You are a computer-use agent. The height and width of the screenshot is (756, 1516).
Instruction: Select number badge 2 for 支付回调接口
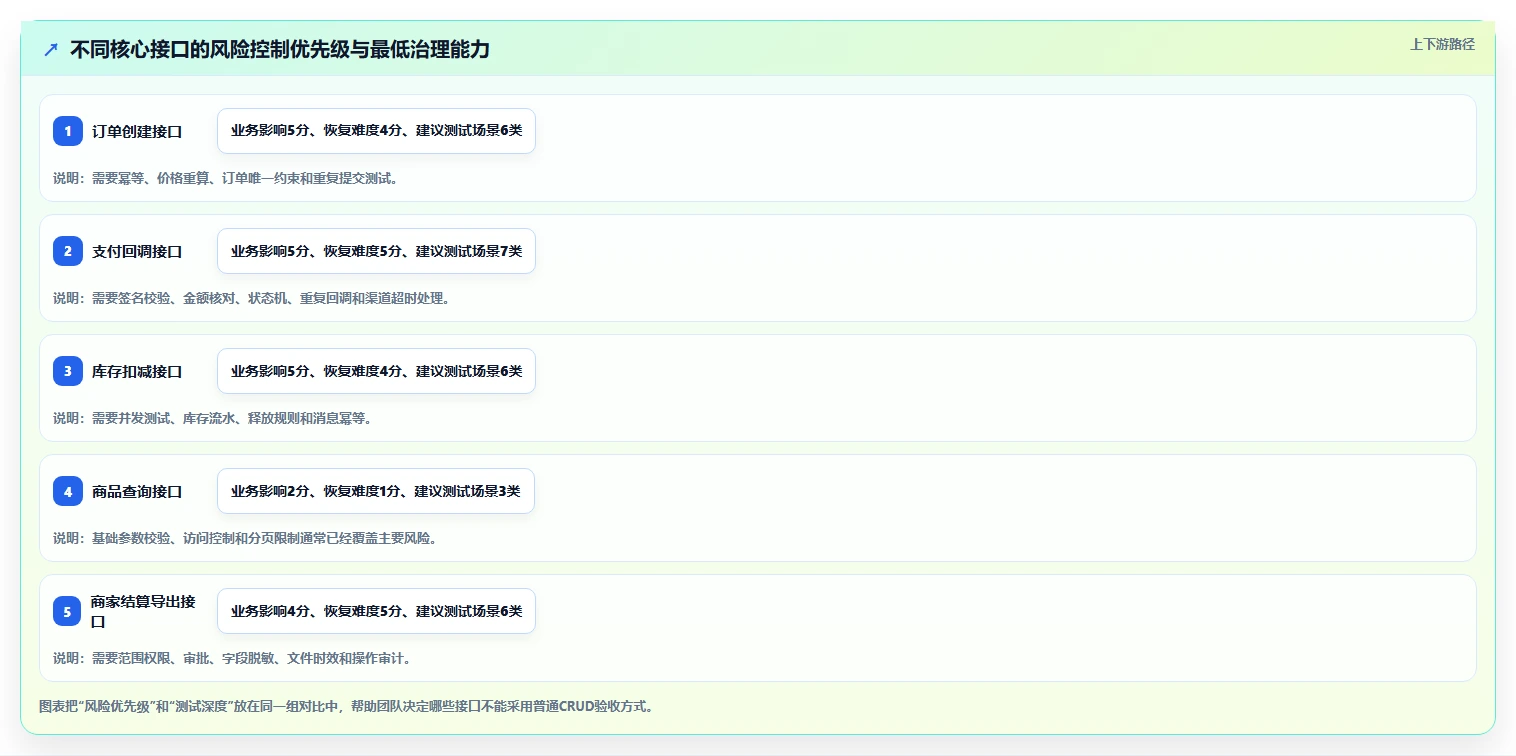pos(68,251)
